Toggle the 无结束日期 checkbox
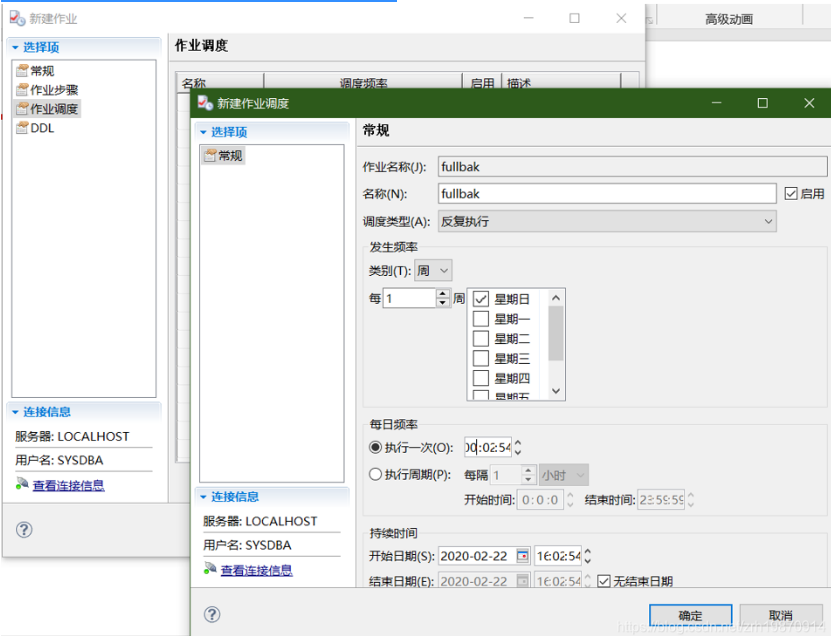The image size is (831, 636). point(604,581)
